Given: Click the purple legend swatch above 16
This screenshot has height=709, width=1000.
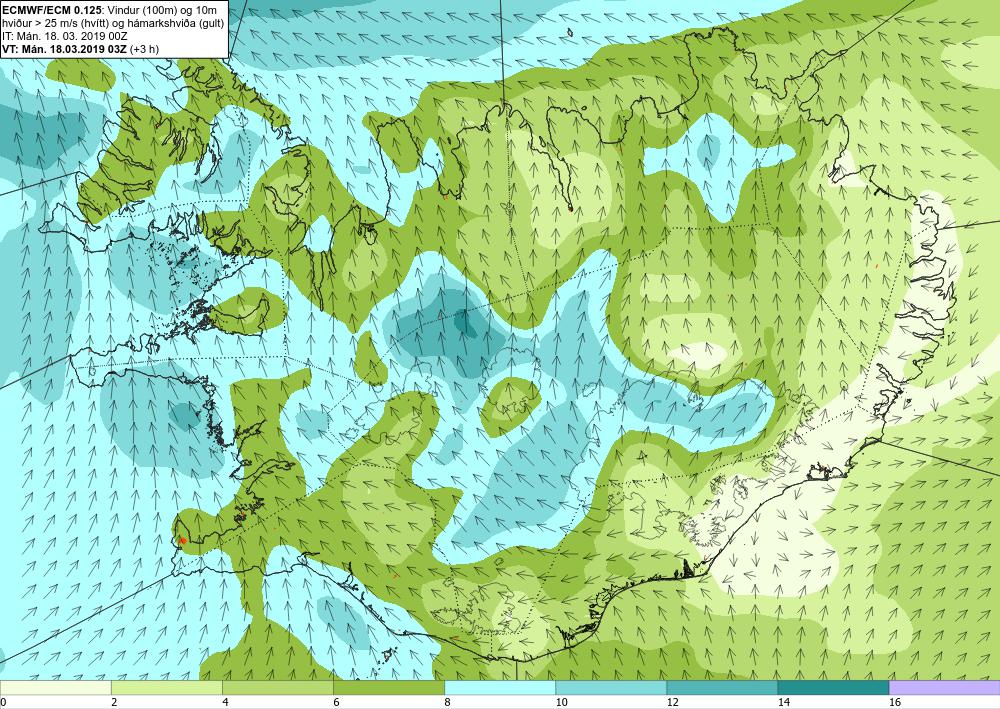Looking at the screenshot, I should [945, 688].
